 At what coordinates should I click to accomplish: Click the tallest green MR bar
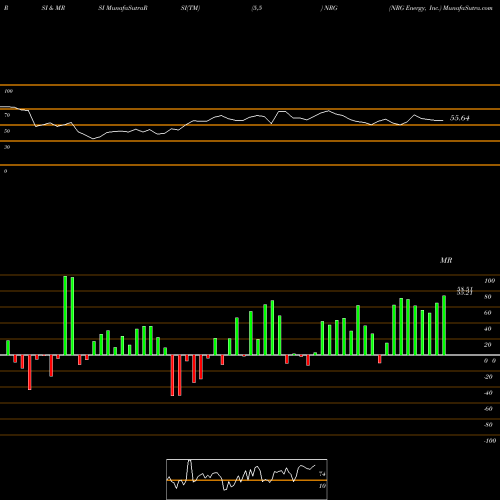coord(65,315)
